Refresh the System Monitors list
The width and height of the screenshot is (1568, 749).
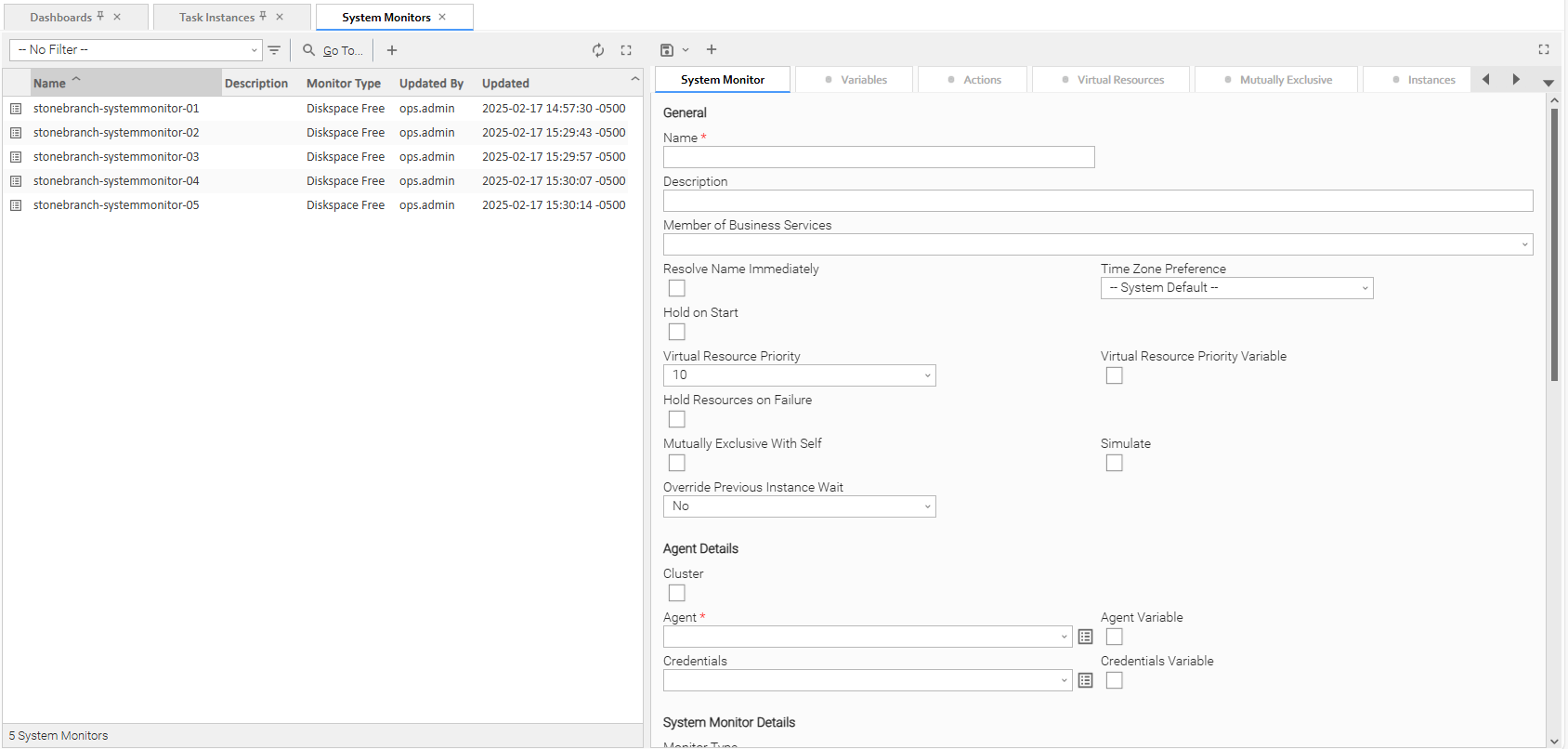(598, 50)
